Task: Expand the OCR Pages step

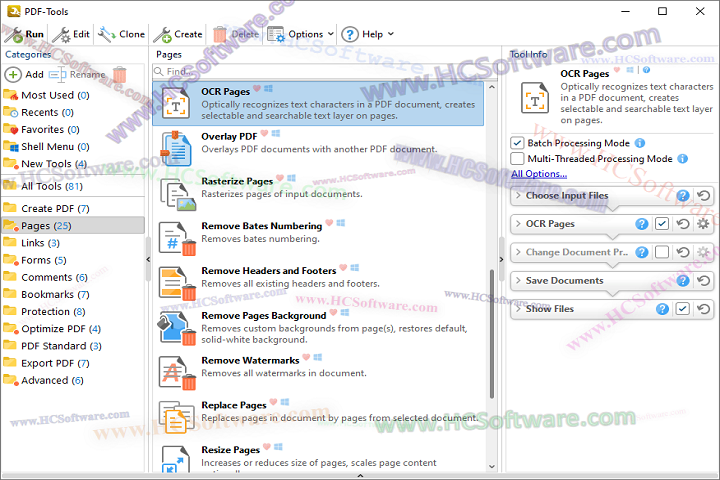Action: click(518, 224)
